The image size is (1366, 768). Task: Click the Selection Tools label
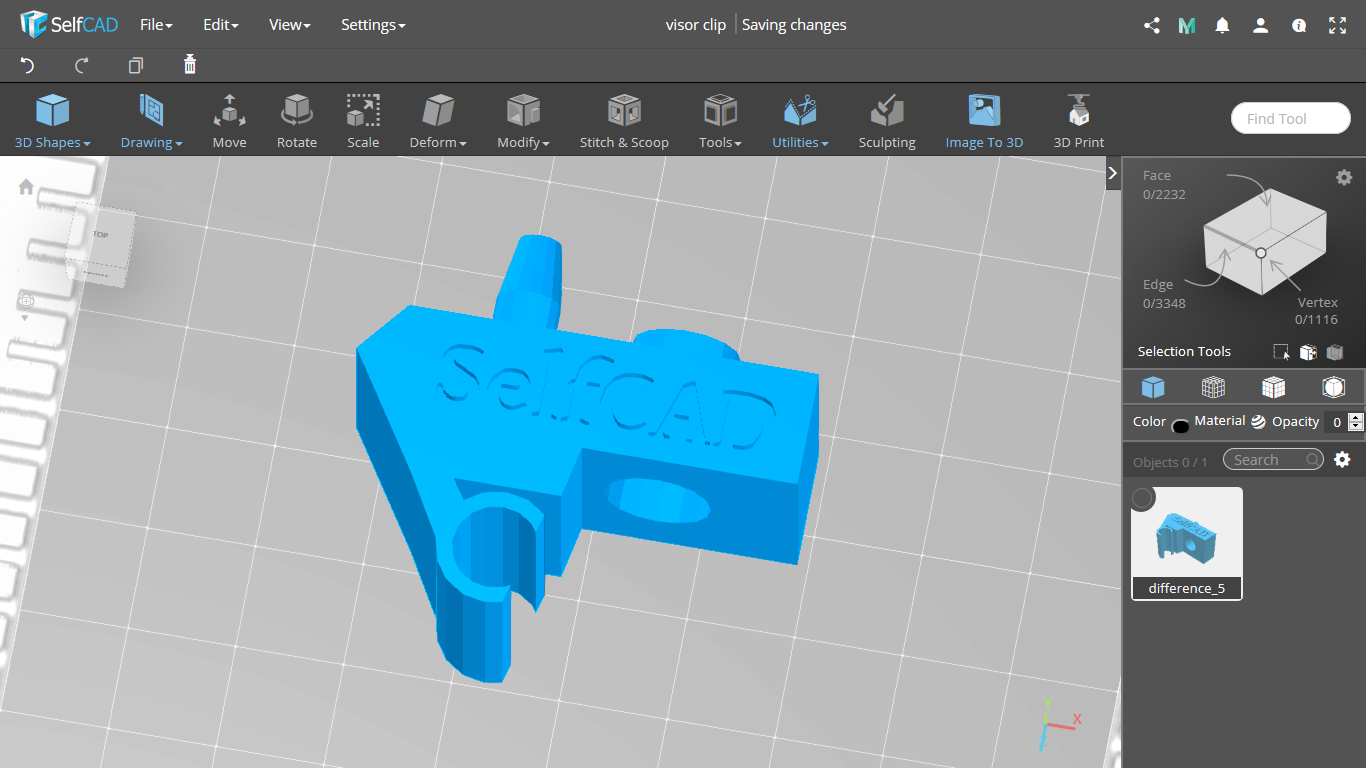pyautogui.click(x=1184, y=352)
